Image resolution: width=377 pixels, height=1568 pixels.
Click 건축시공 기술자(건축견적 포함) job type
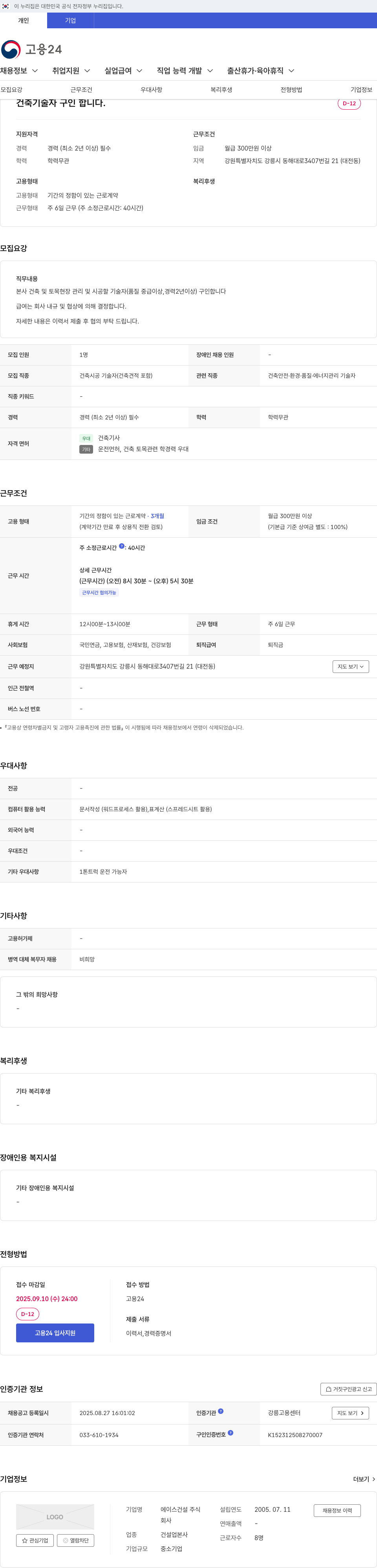tap(116, 375)
